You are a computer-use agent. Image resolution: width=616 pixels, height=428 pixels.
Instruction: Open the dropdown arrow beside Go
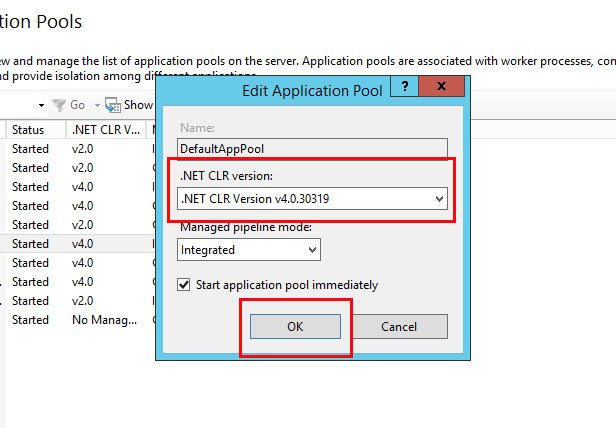coord(97,105)
